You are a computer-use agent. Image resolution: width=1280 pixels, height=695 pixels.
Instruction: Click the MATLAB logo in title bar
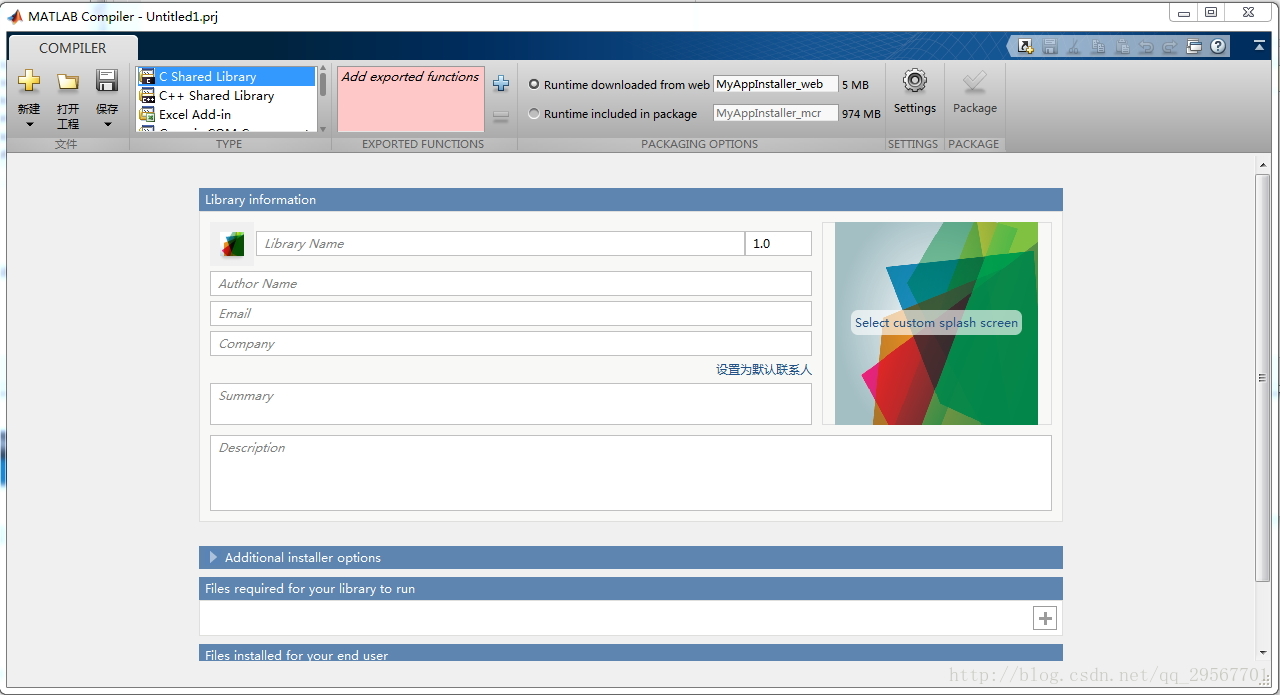tap(15, 17)
